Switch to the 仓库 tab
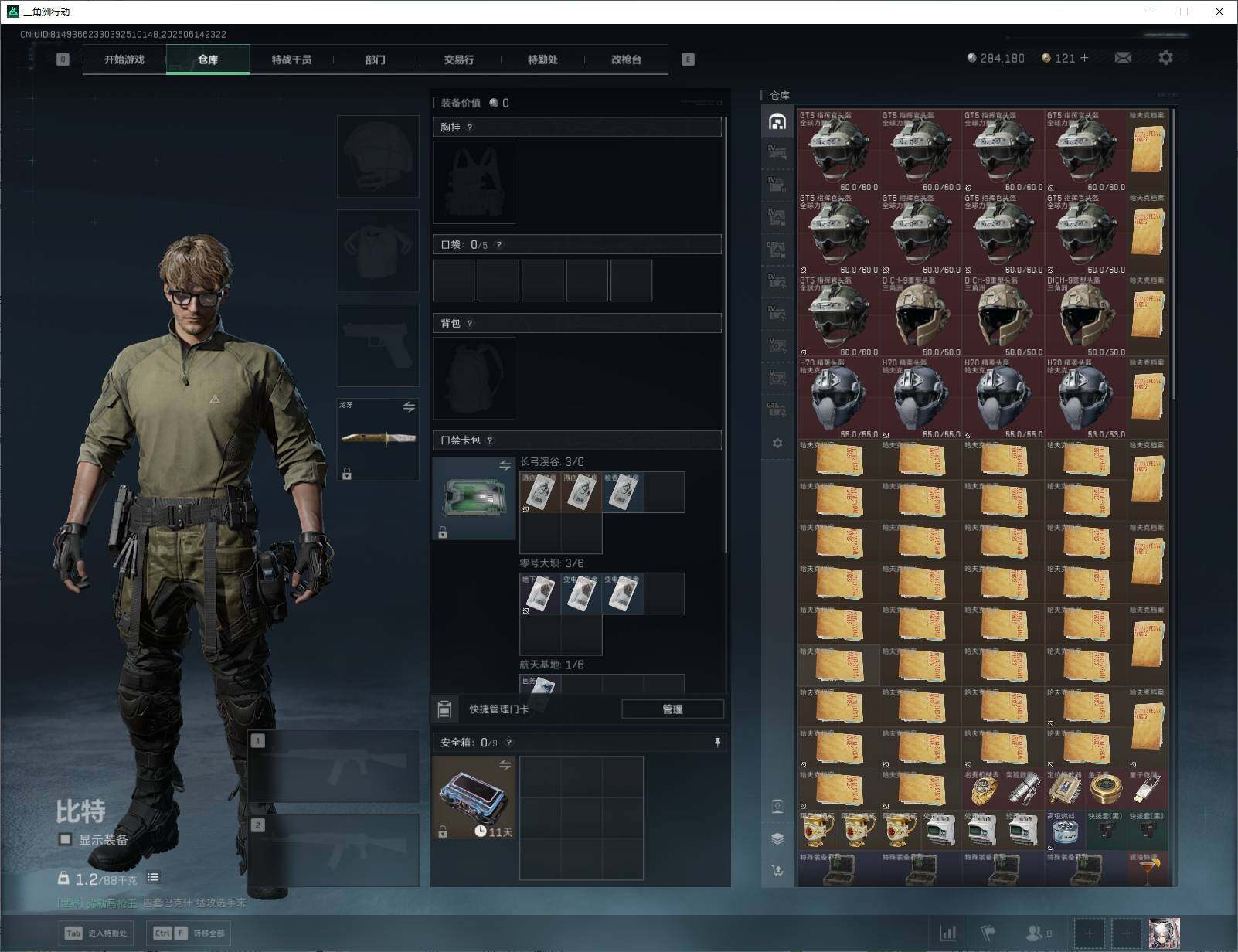The image size is (1238, 952). pyautogui.click(x=208, y=59)
